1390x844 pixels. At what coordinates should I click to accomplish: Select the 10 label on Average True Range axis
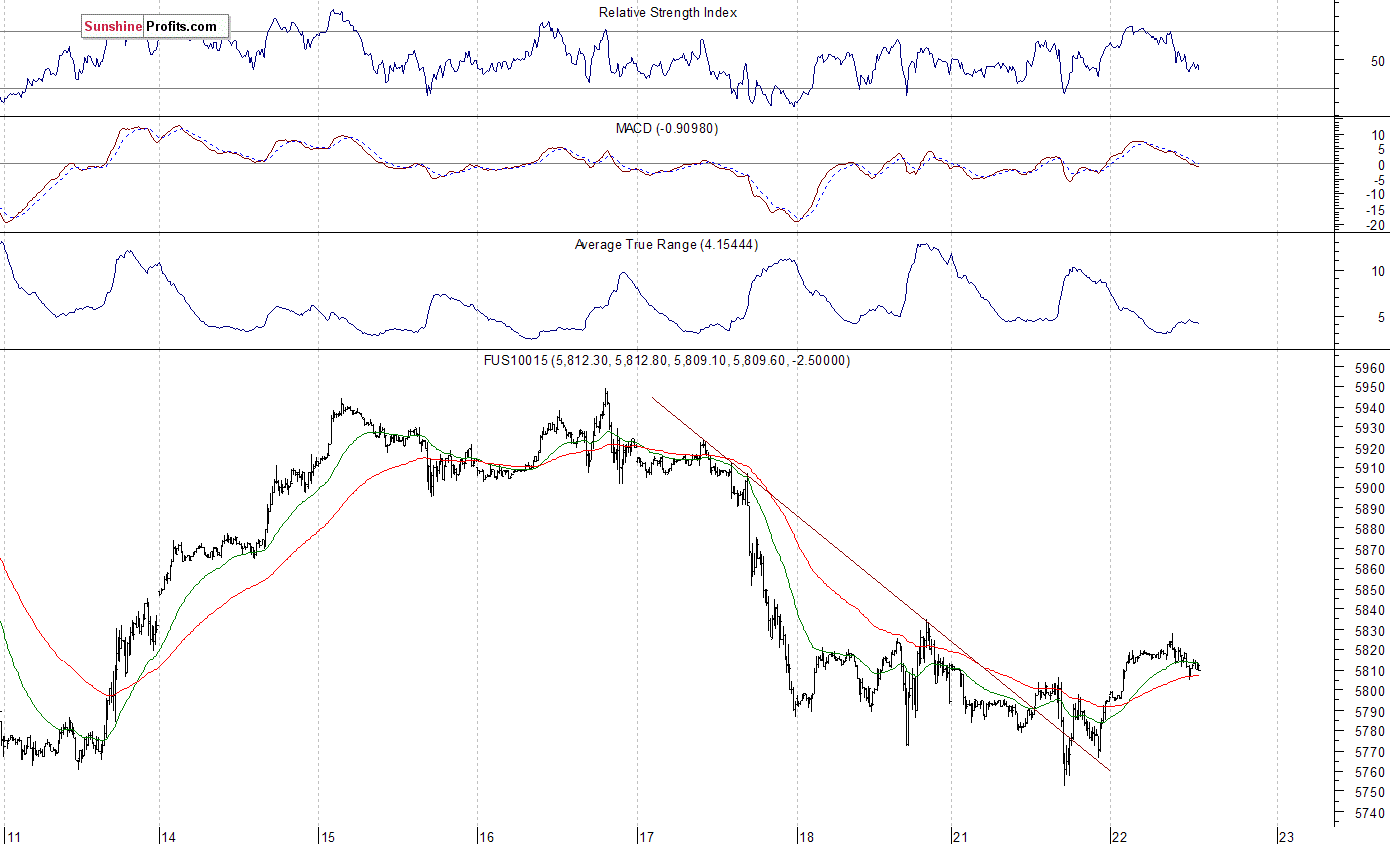(x=1377, y=272)
